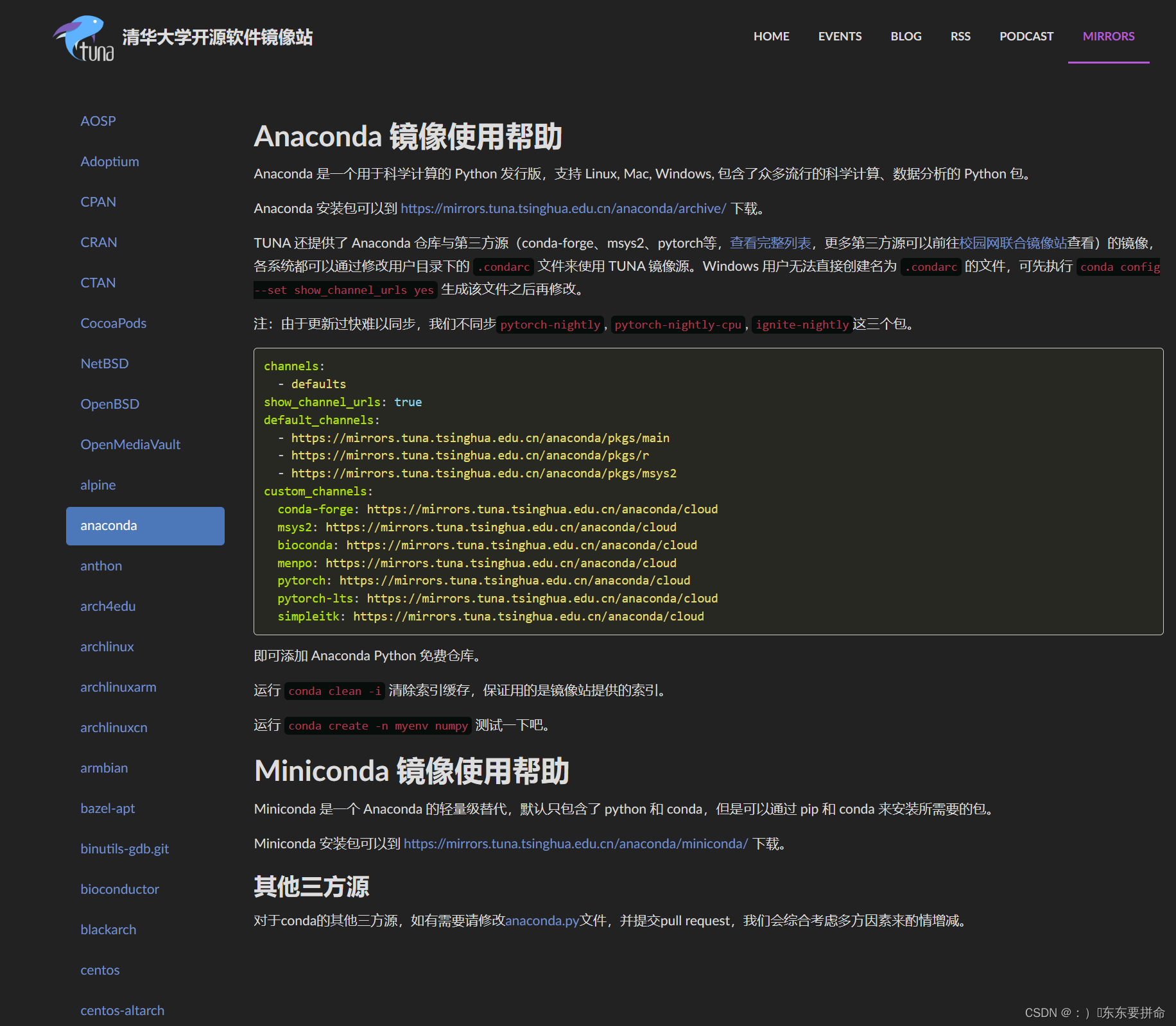Click the simpleitk channel line
The image size is (1176, 1026).
tap(490, 616)
